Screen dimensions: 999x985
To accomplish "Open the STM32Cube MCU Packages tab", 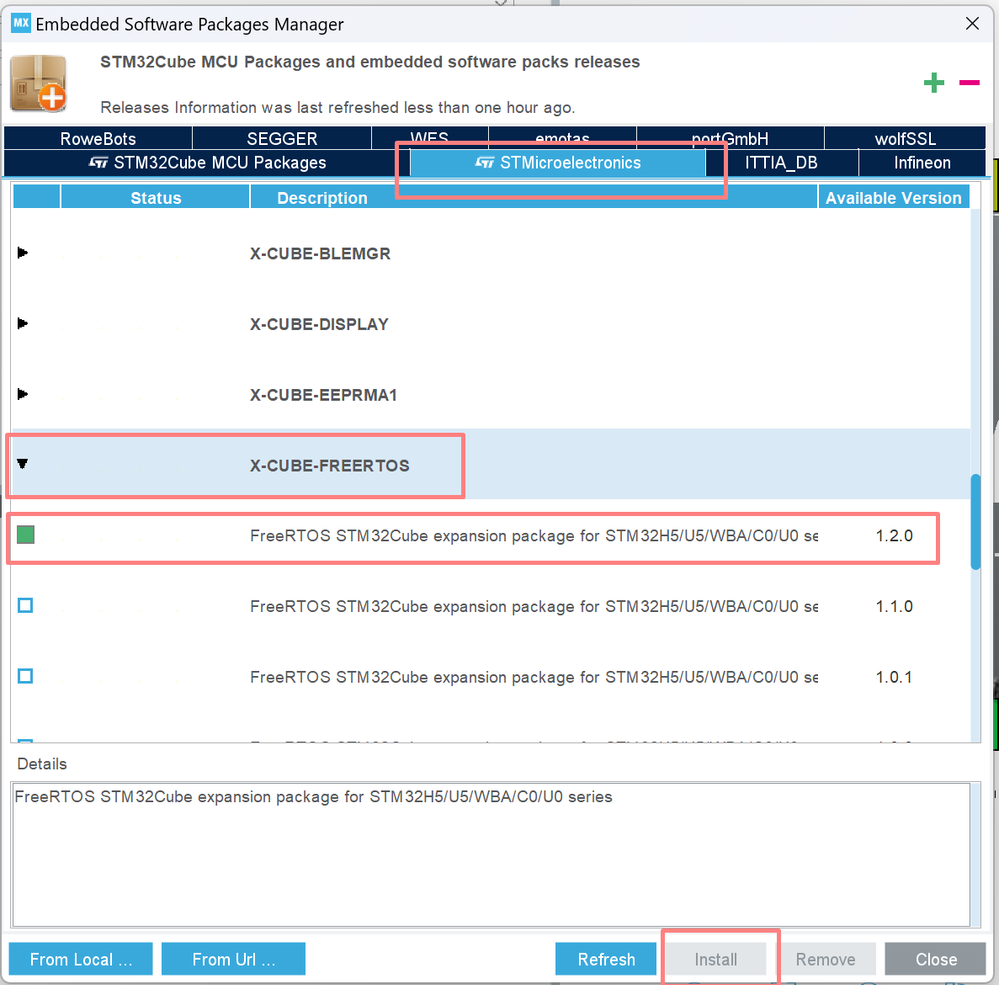I will point(207,162).
